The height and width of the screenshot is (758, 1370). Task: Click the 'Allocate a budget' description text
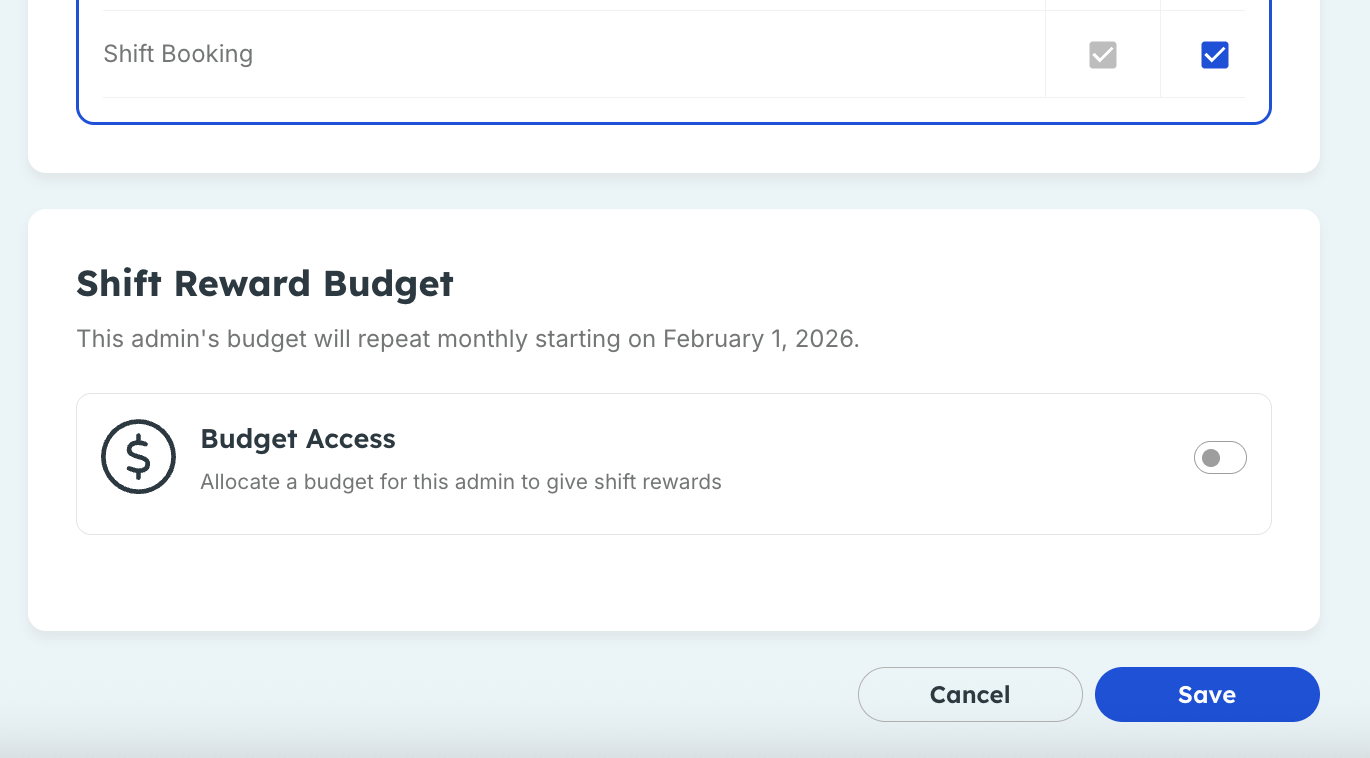pos(461,482)
